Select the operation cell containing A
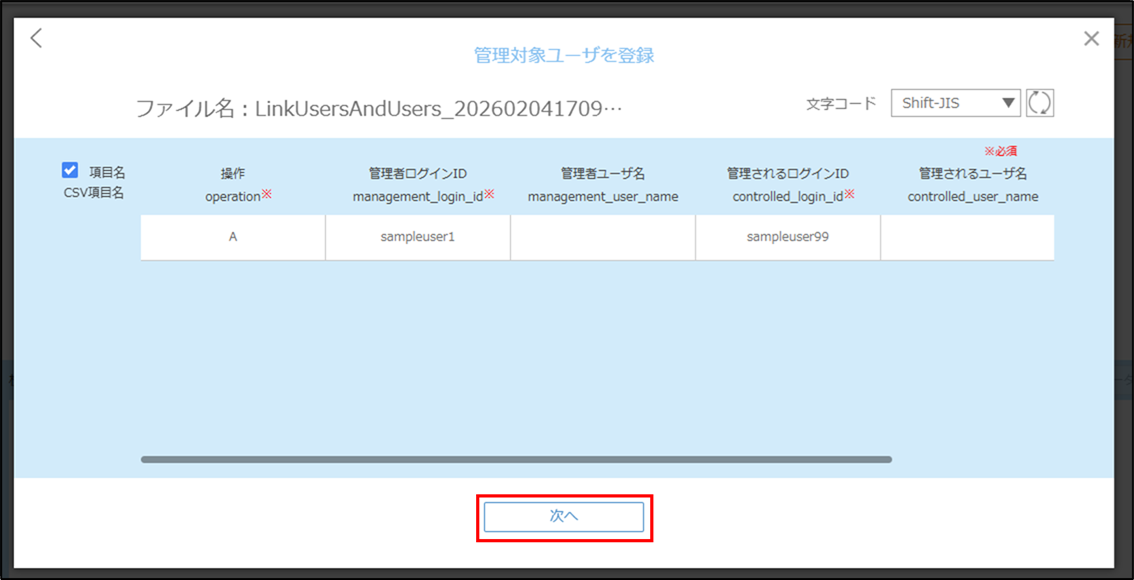Viewport: 1134px width, 580px height. [x=233, y=237]
